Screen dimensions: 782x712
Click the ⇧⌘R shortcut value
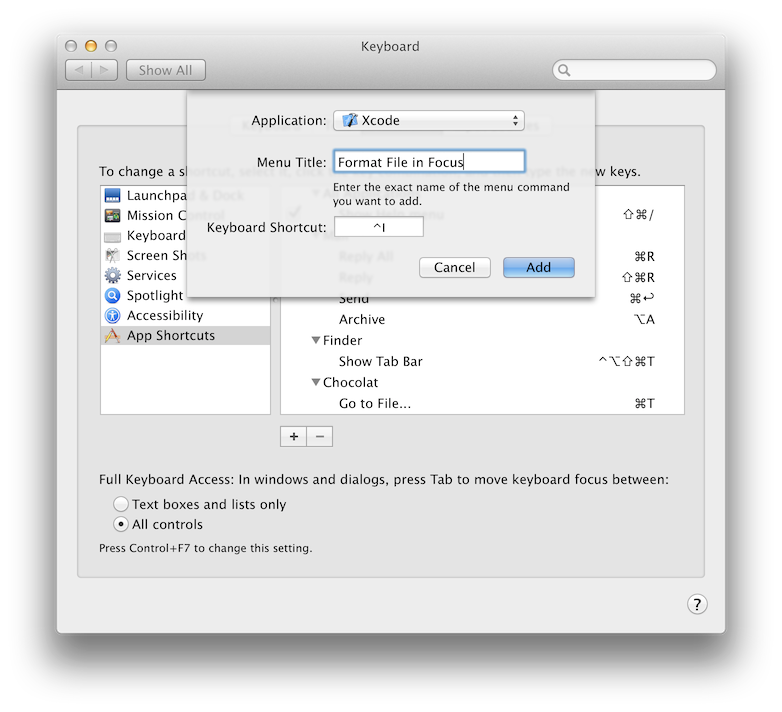point(638,277)
